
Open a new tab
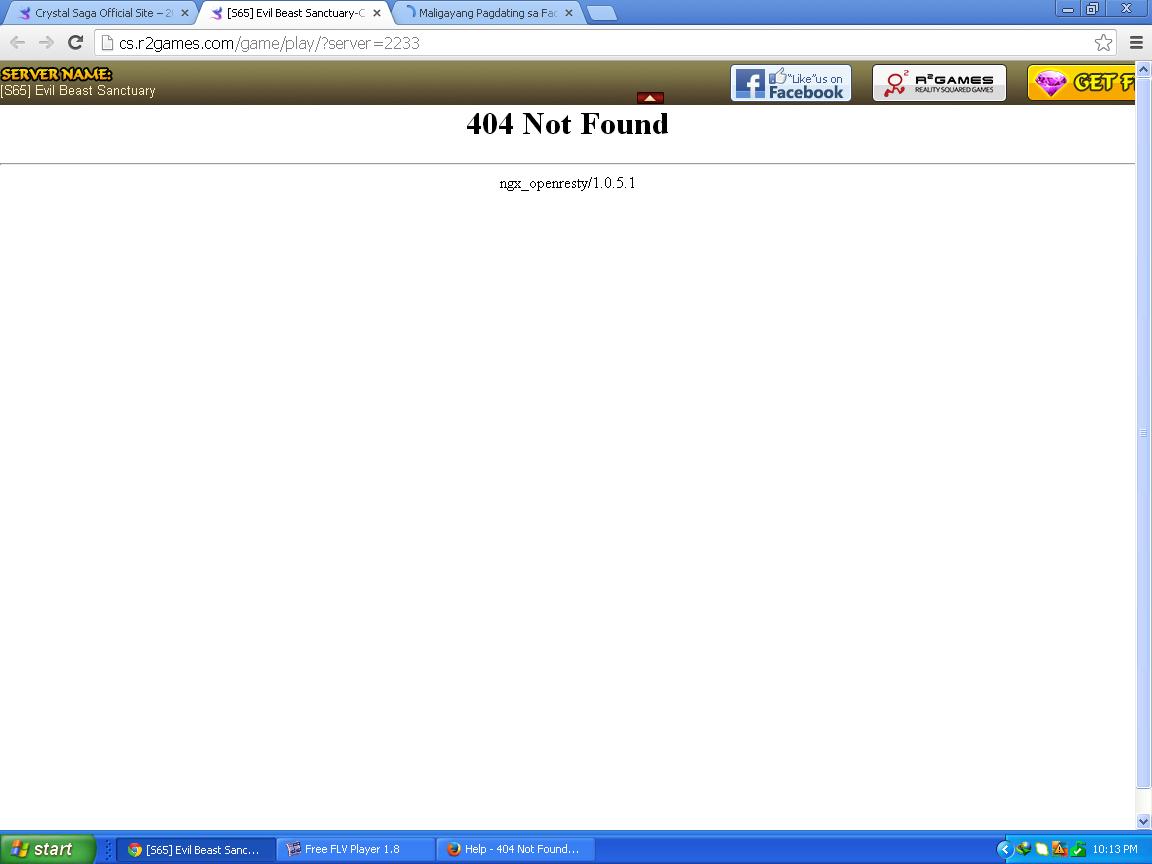pyautogui.click(x=601, y=13)
